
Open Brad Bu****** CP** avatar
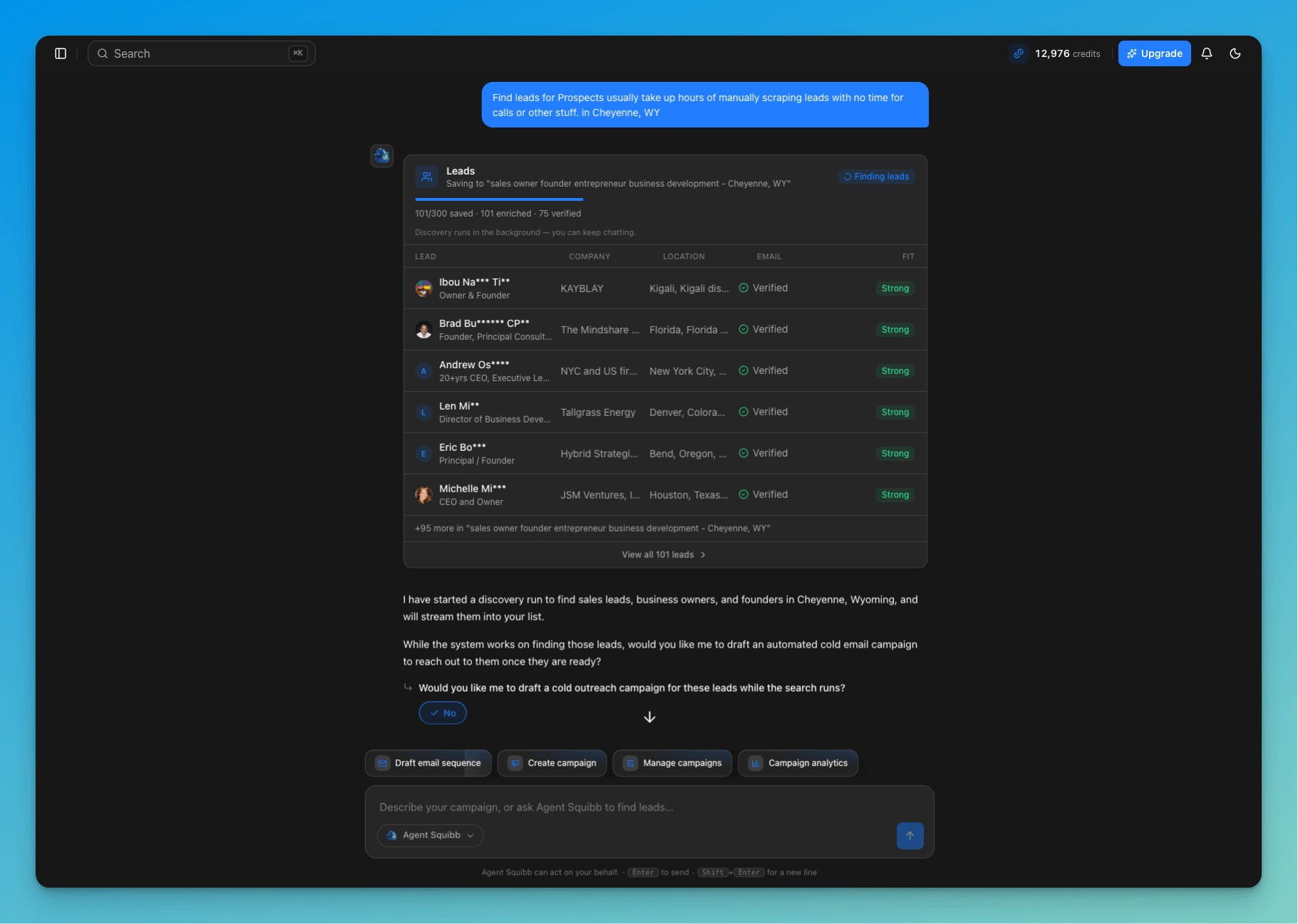coord(424,330)
